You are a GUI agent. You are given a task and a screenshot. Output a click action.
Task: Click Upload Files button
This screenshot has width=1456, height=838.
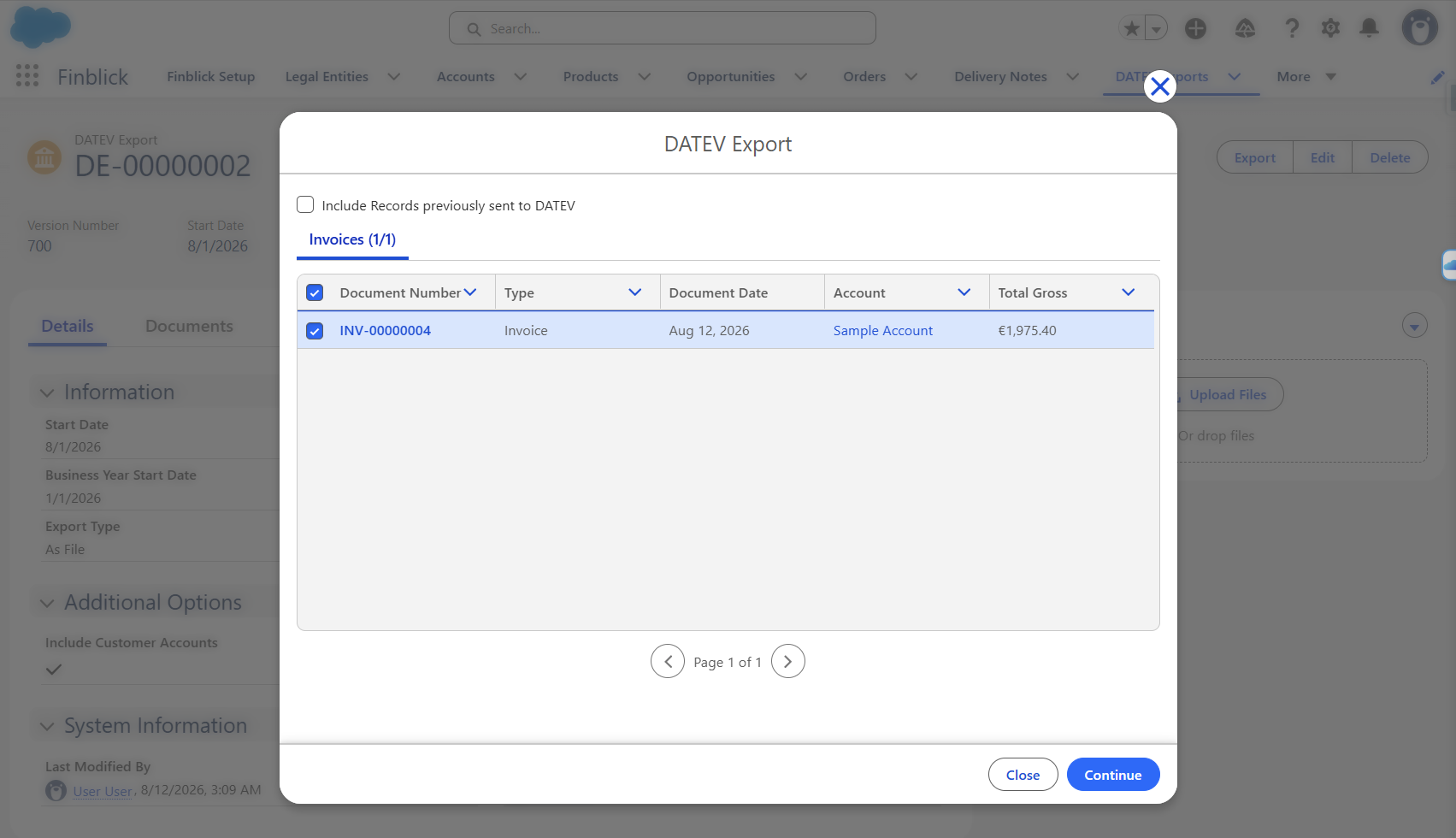pyautogui.click(x=1229, y=394)
